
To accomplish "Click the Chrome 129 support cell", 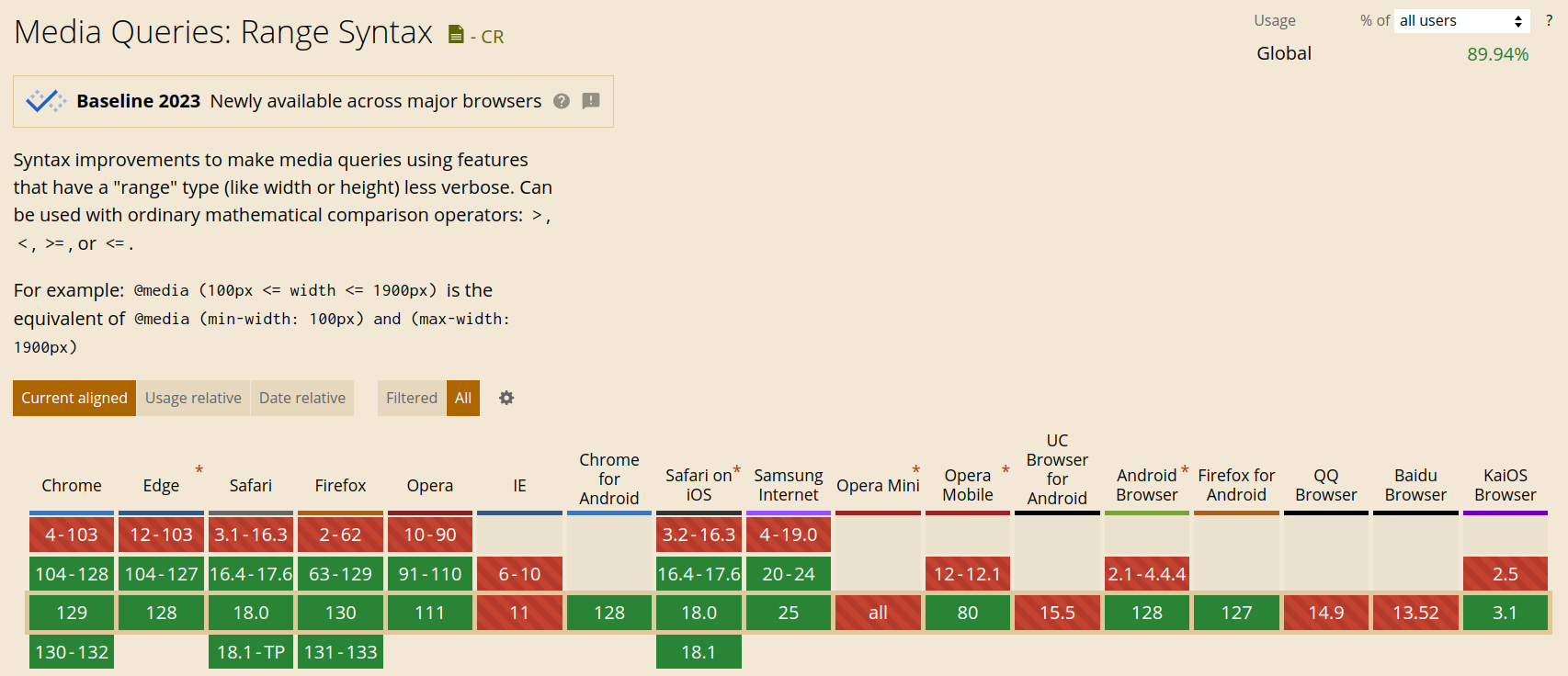I will [x=72, y=613].
